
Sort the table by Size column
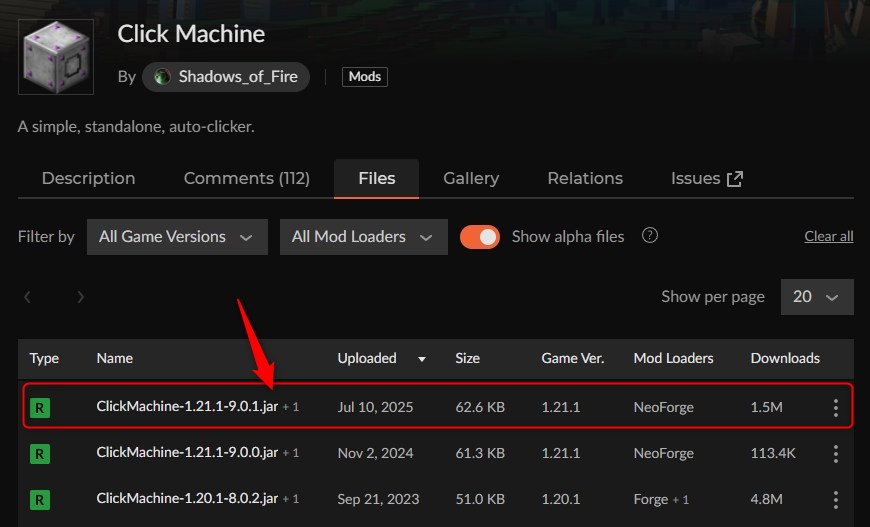pos(467,358)
